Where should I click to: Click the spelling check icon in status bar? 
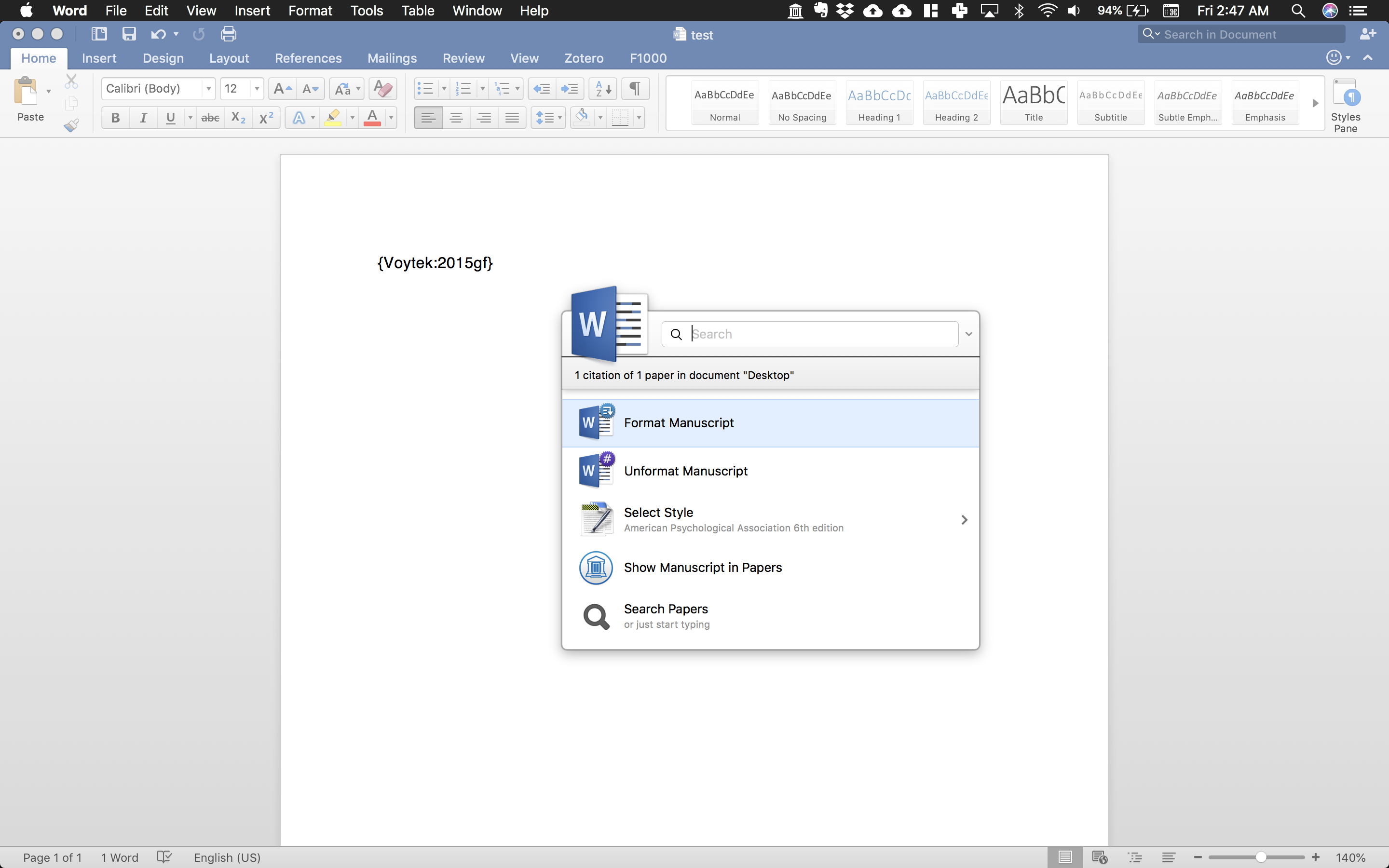point(164,857)
